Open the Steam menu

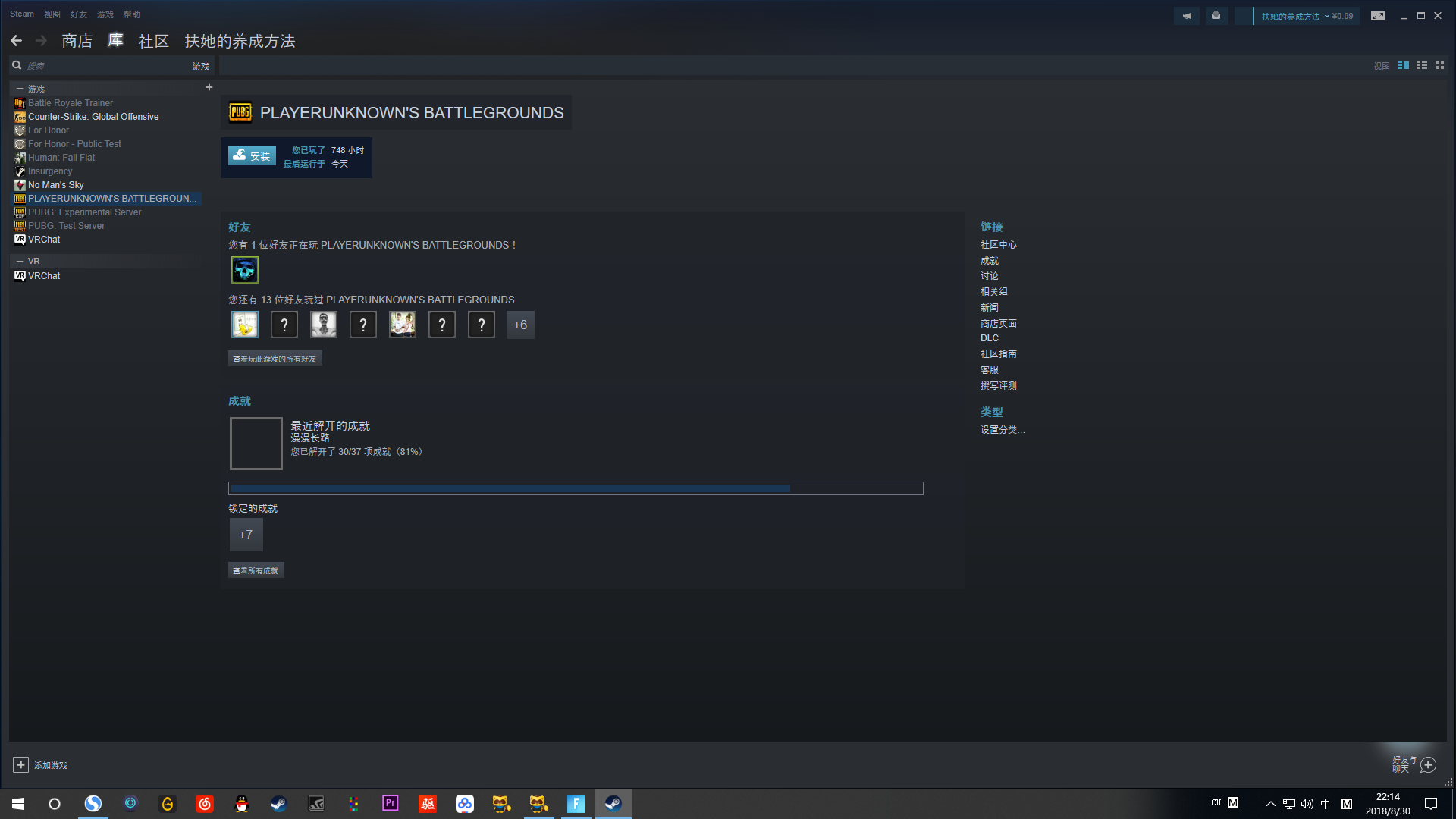(22, 14)
